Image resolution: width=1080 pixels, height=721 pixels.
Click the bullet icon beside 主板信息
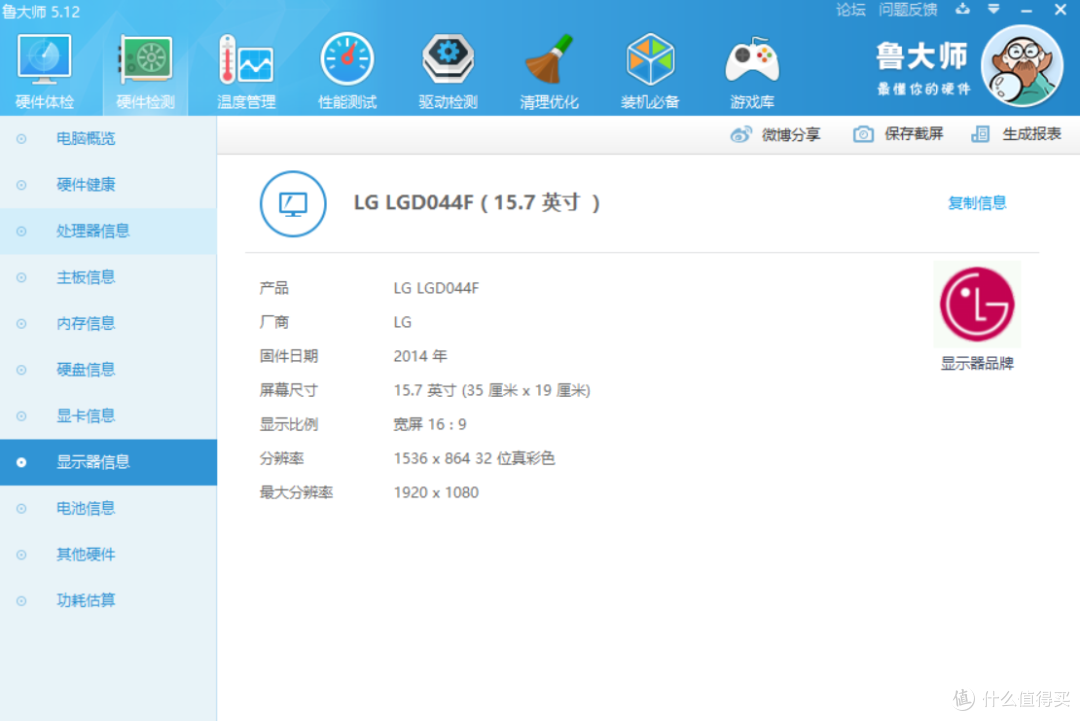21,278
